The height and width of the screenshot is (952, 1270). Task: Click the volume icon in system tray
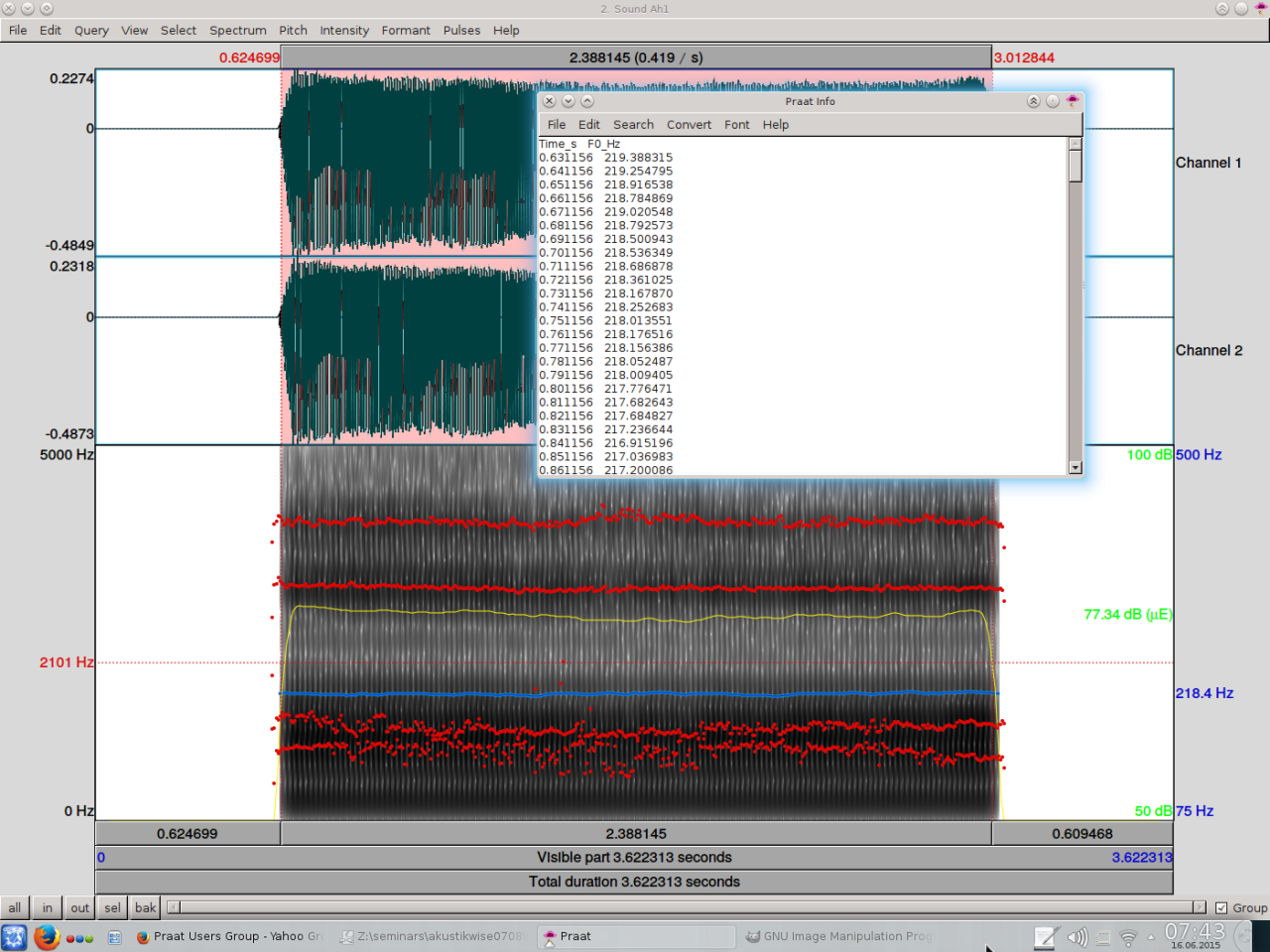pyautogui.click(x=1077, y=937)
